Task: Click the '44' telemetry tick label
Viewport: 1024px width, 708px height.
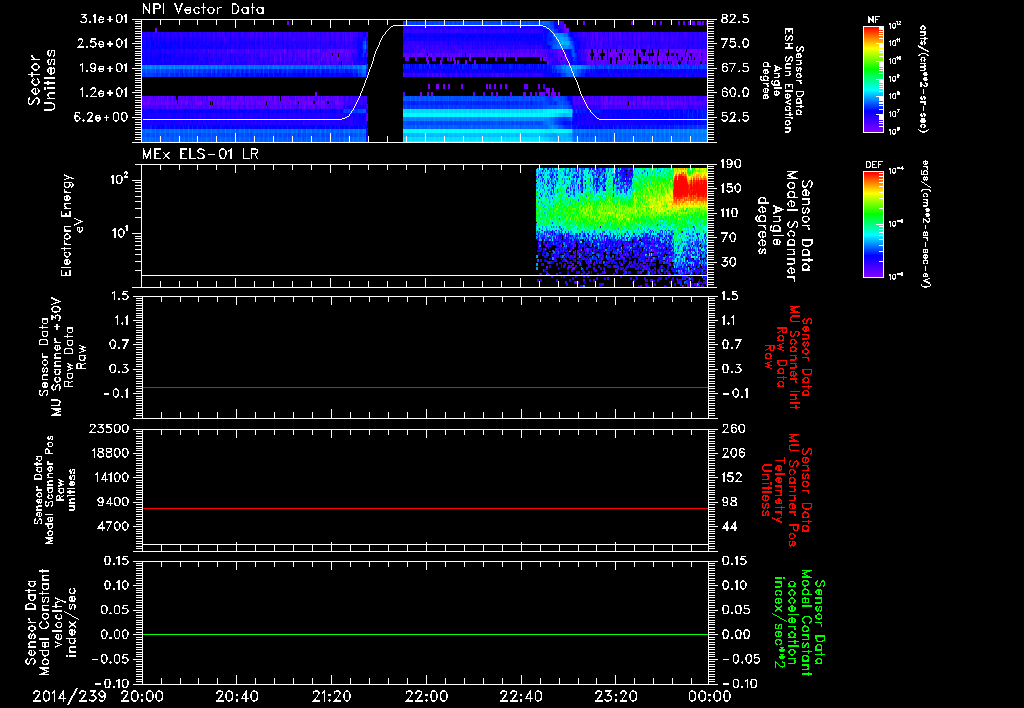Action: [729, 526]
